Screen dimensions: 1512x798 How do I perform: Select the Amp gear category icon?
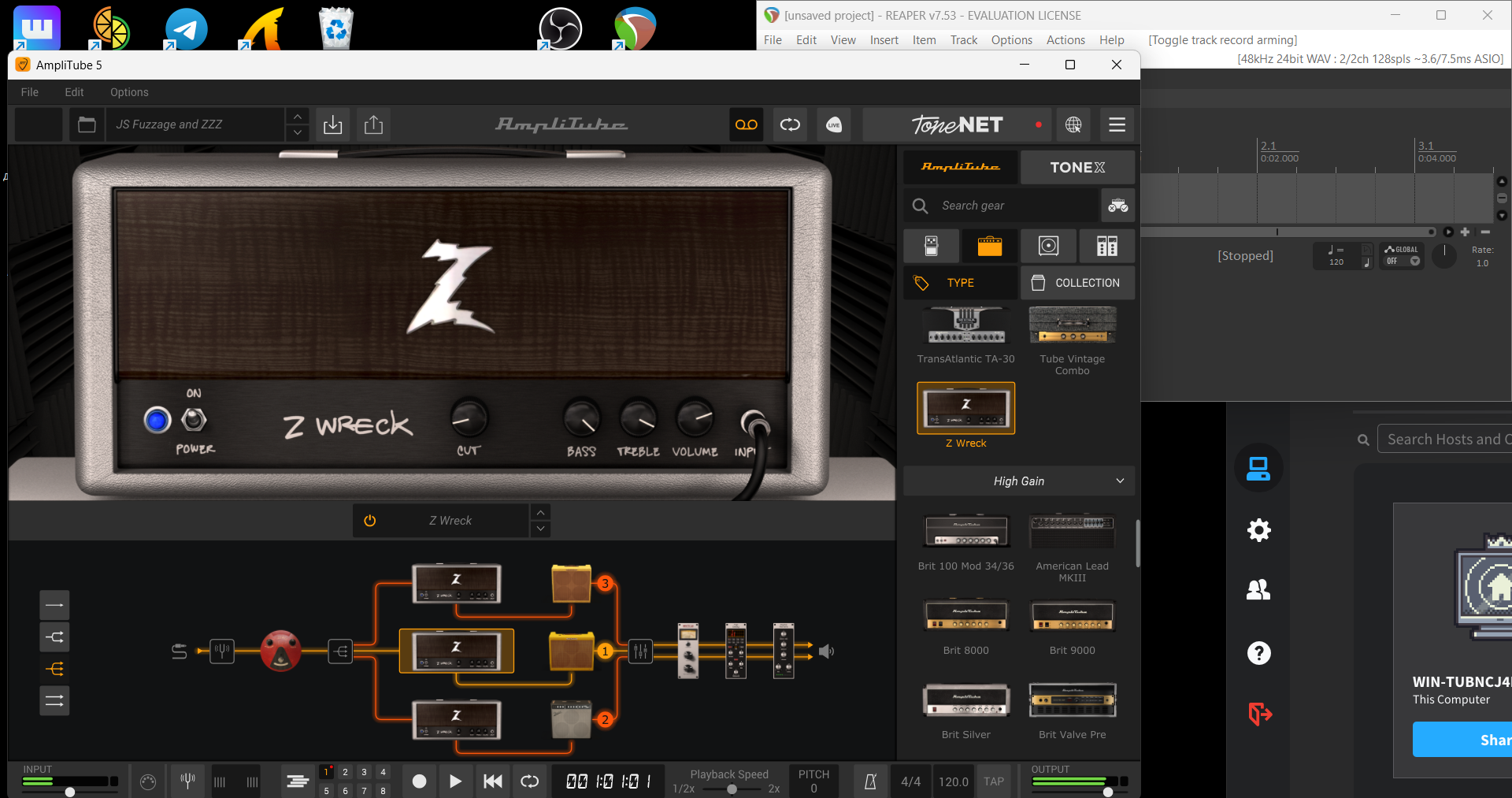[990, 246]
